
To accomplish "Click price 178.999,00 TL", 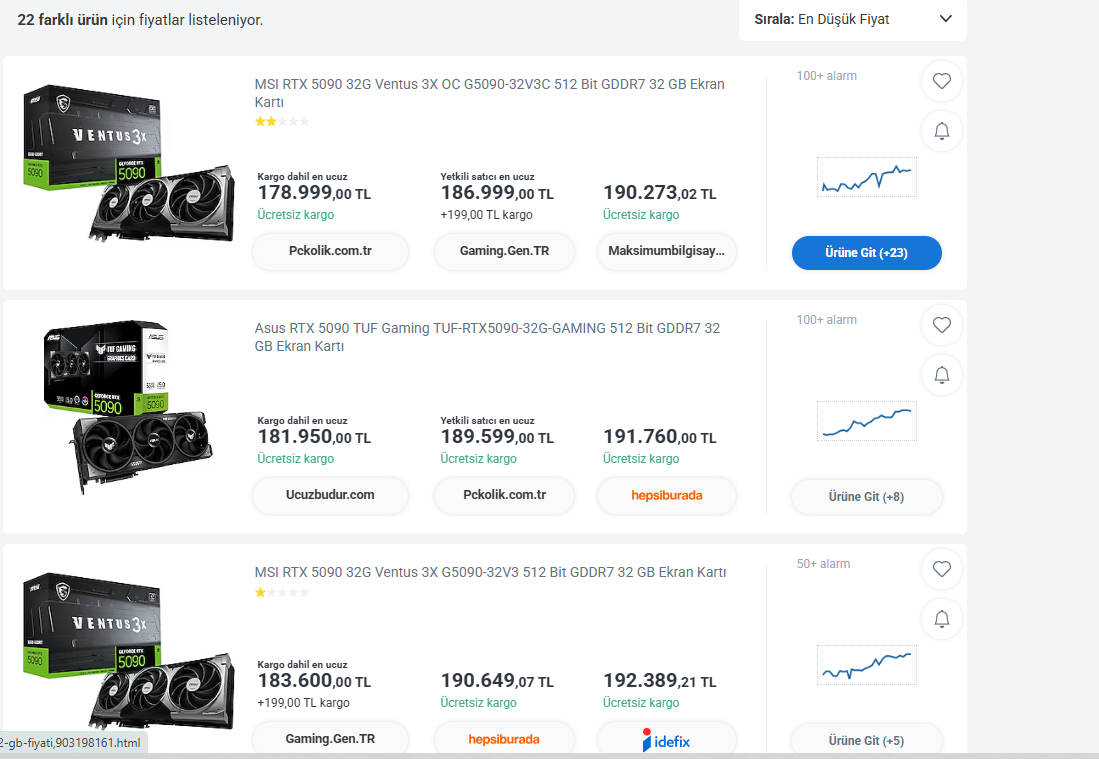I will coord(314,193).
